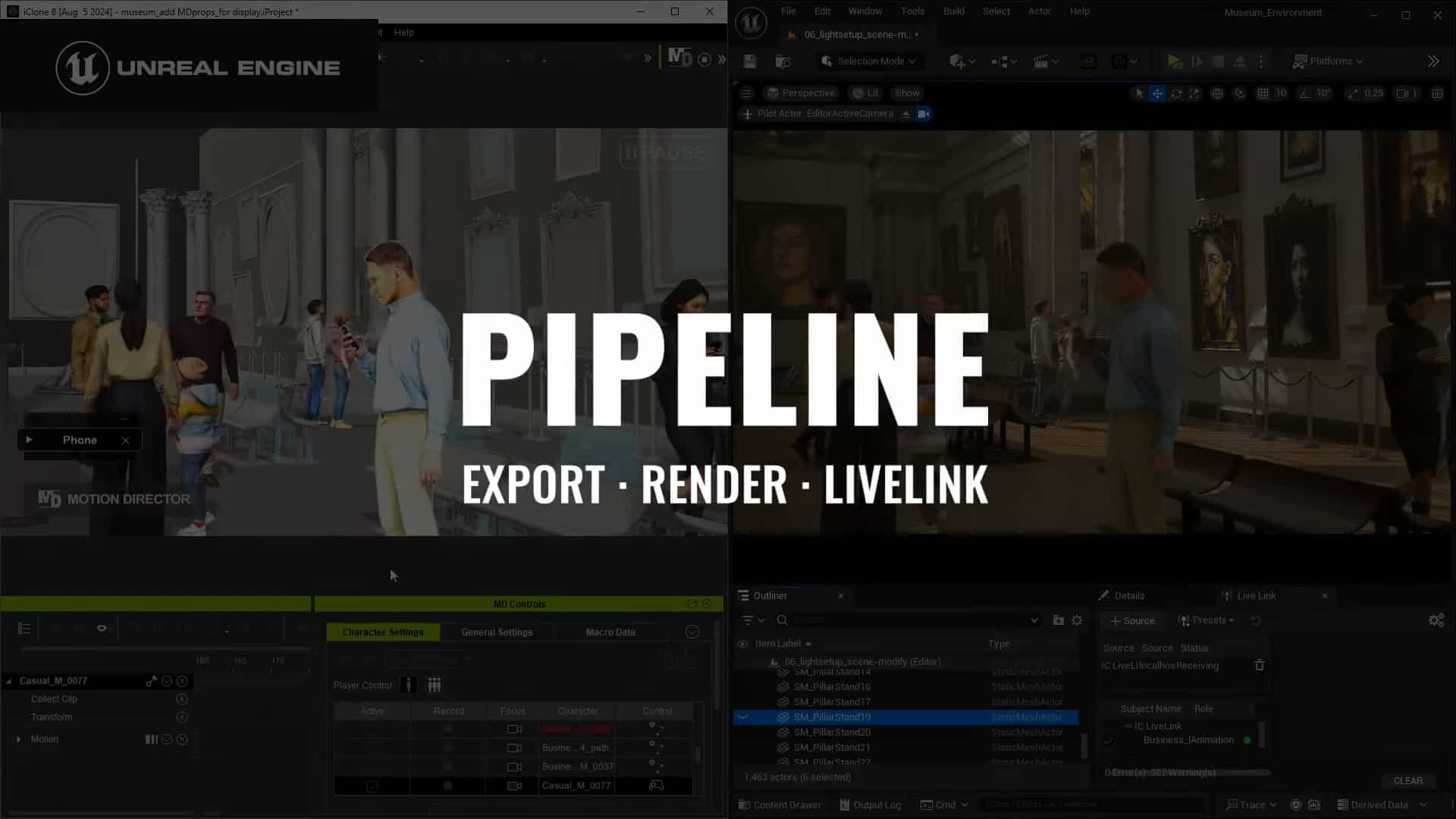Open the Build menu
Image resolution: width=1456 pixels, height=819 pixels.
953,11
